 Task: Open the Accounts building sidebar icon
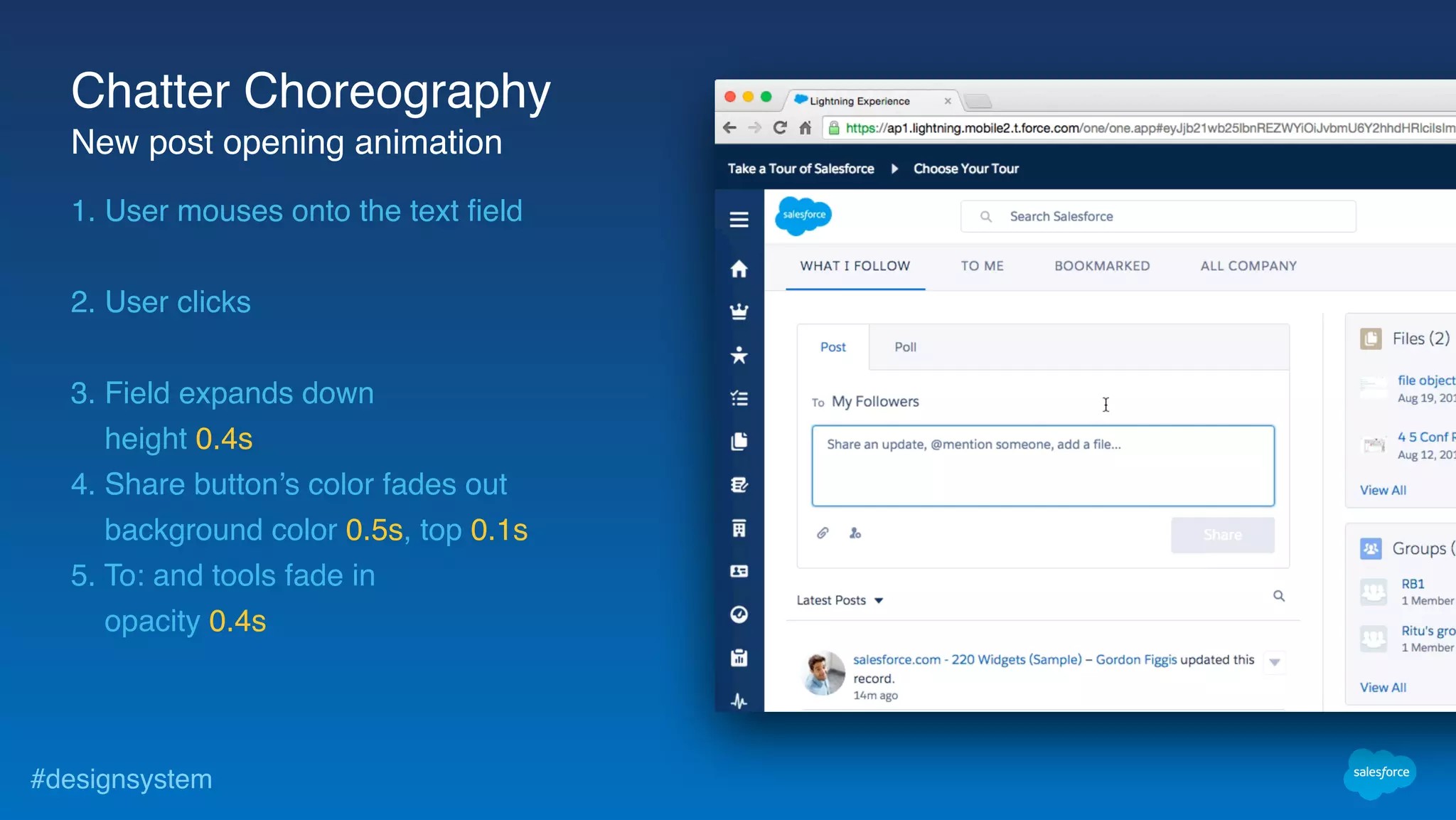click(739, 528)
